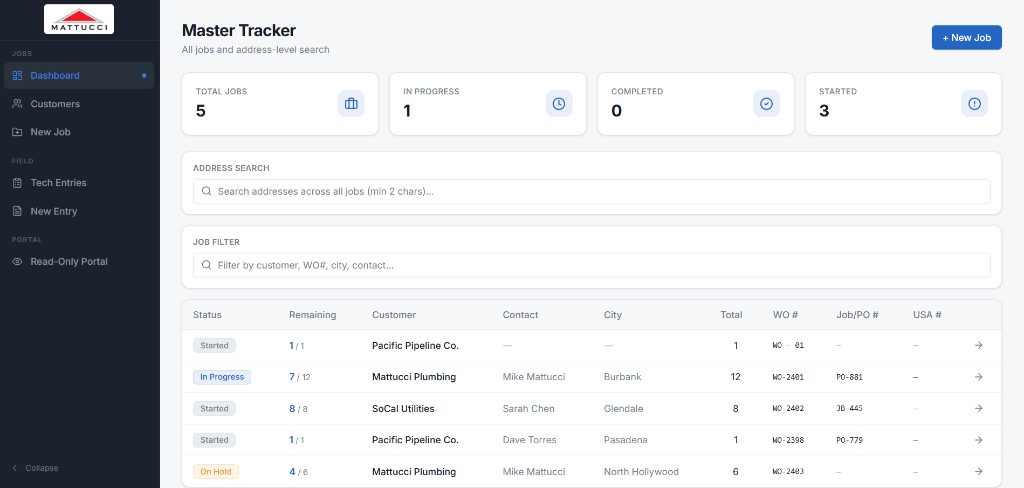Click the In Progress status badge
The image size is (1024, 488).
click(222, 377)
